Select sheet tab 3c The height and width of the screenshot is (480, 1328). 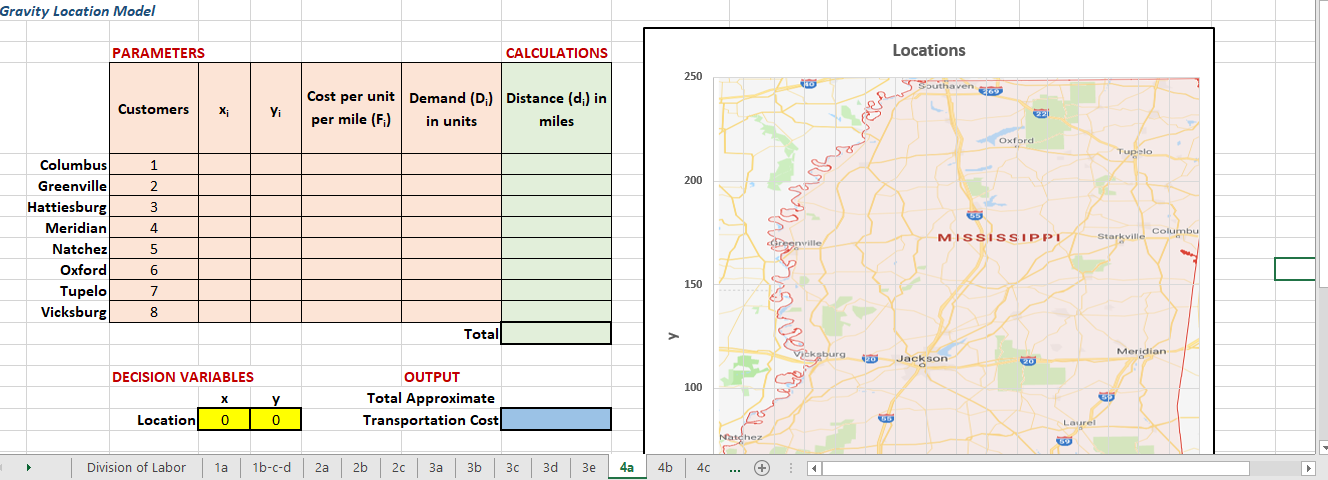(x=512, y=467)
